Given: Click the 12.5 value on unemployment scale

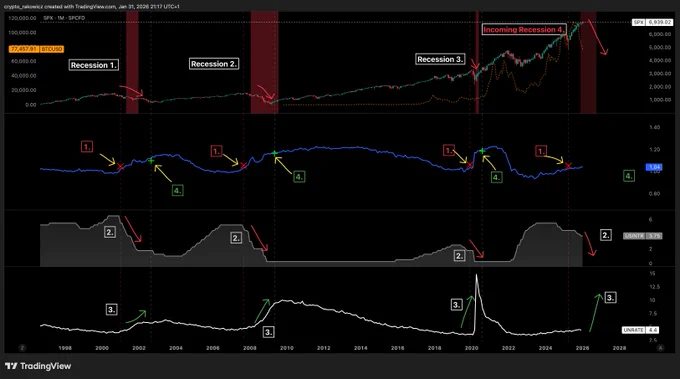Looking at the screenshot, I should [x=654, y=287].
